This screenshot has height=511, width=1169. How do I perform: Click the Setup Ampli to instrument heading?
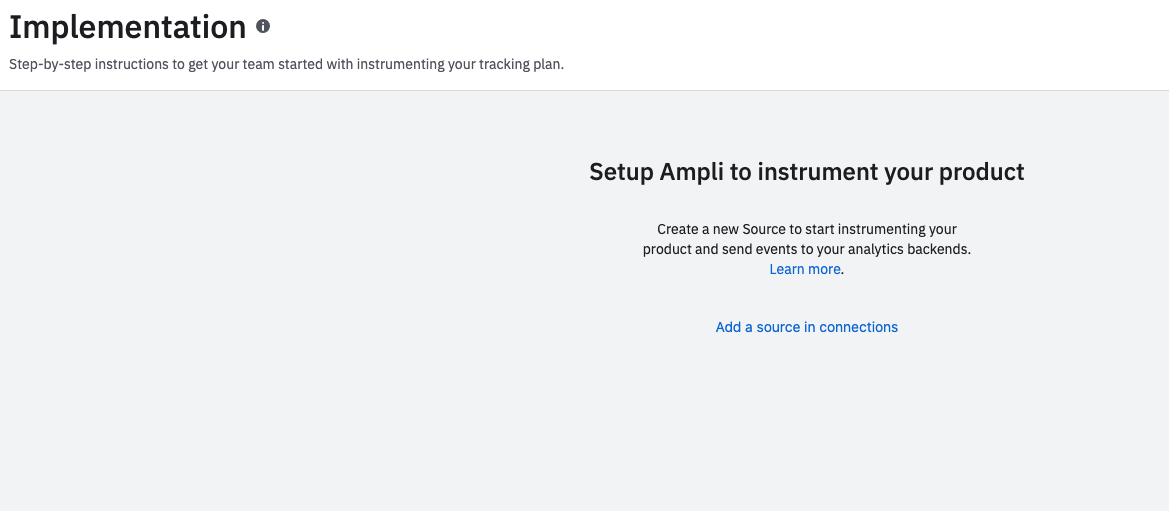click(806, 172)
